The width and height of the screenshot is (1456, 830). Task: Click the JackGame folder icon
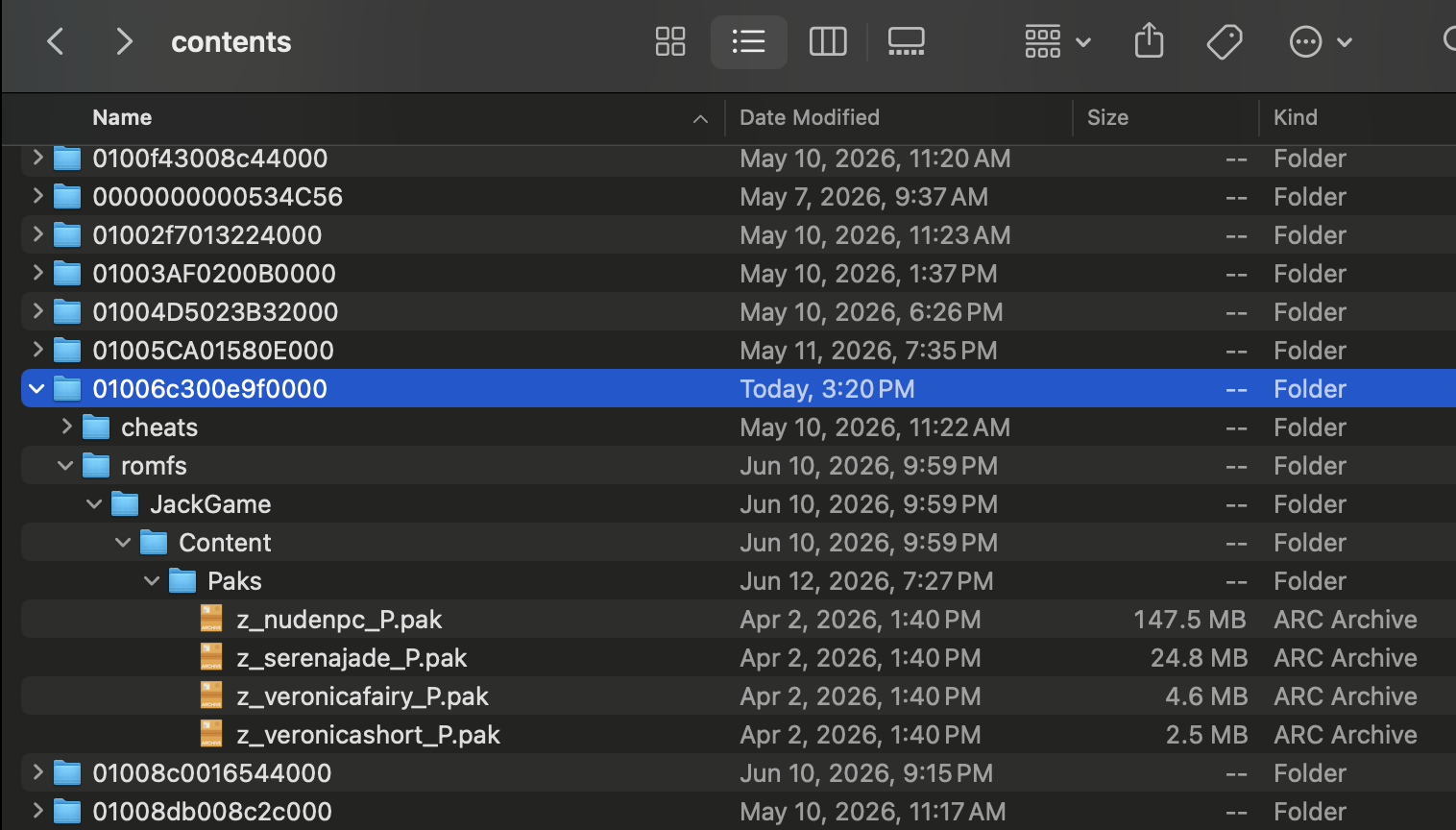coord(125,503)
